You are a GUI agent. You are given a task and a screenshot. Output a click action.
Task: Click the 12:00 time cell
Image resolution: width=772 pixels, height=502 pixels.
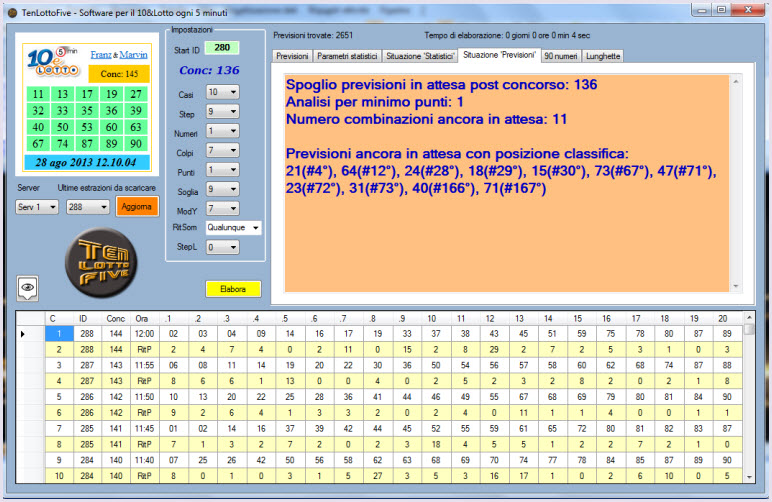tap(145, 334)
